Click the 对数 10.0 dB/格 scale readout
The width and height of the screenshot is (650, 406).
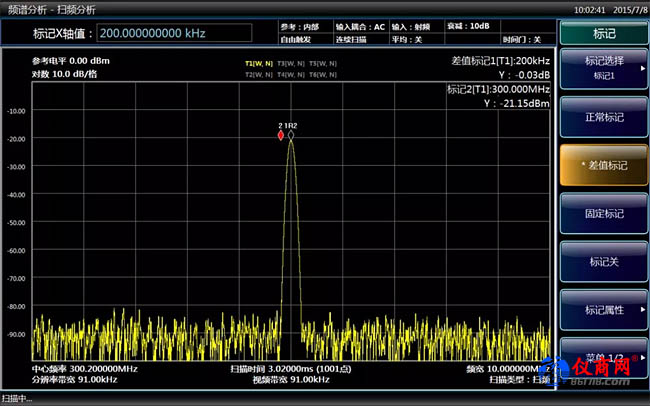[64, 74]
